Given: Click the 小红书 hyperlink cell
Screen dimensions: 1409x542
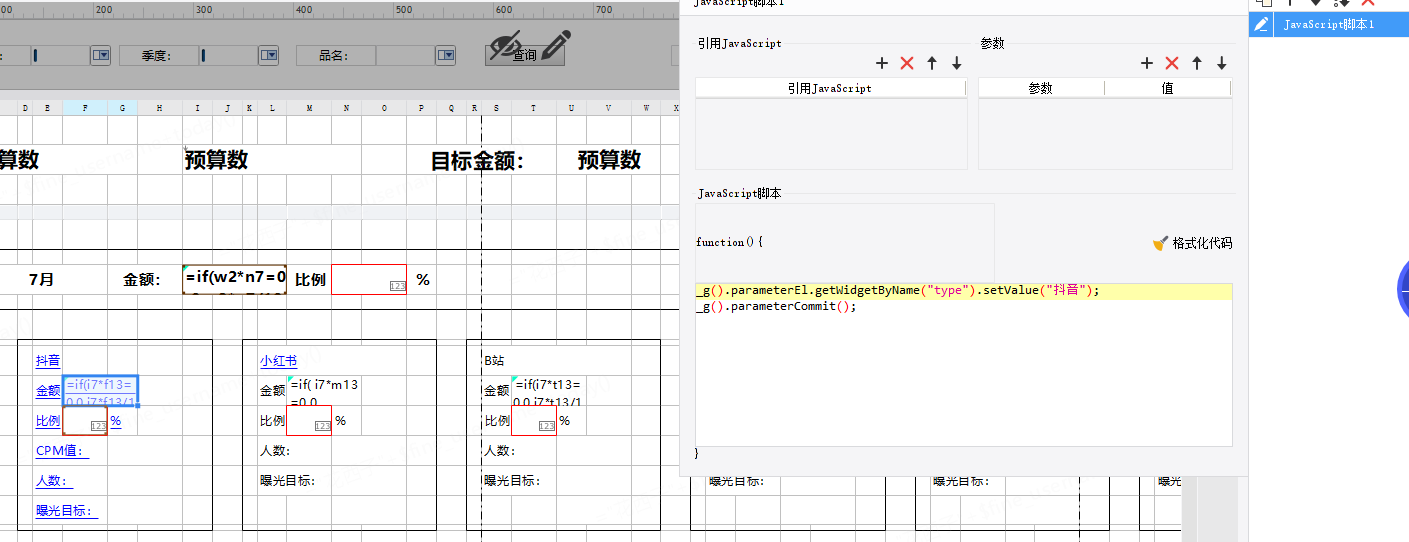Looking at the screenshot, I should click(x=278, y=361).
